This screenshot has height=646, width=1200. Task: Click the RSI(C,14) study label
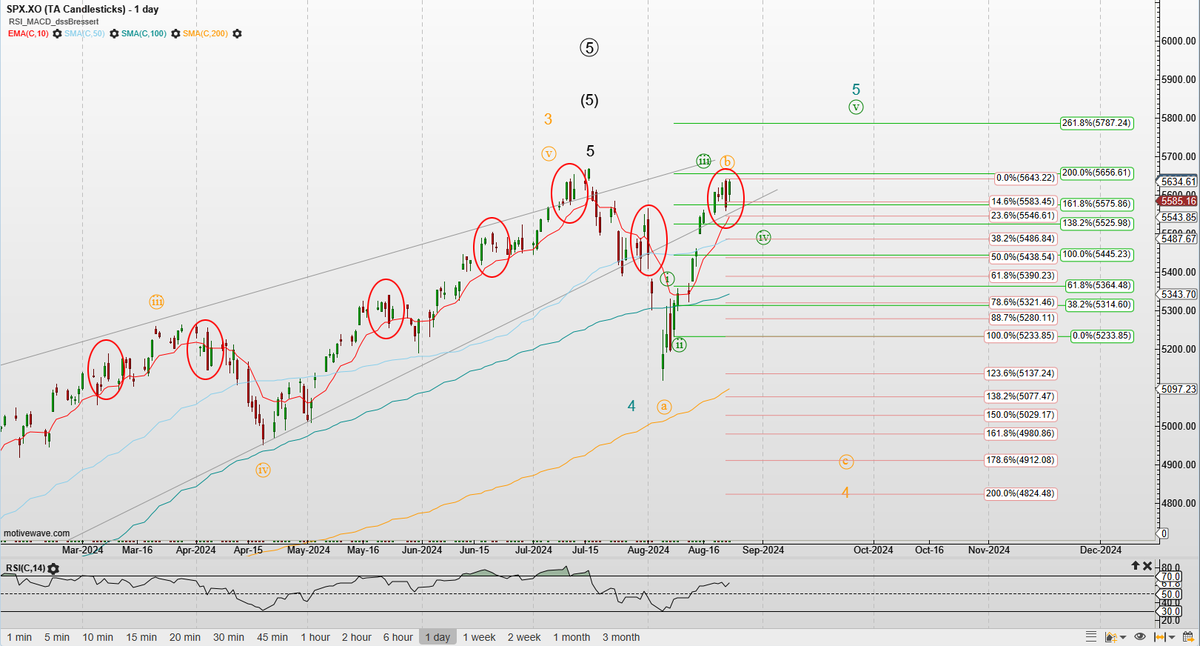point(24,569)
